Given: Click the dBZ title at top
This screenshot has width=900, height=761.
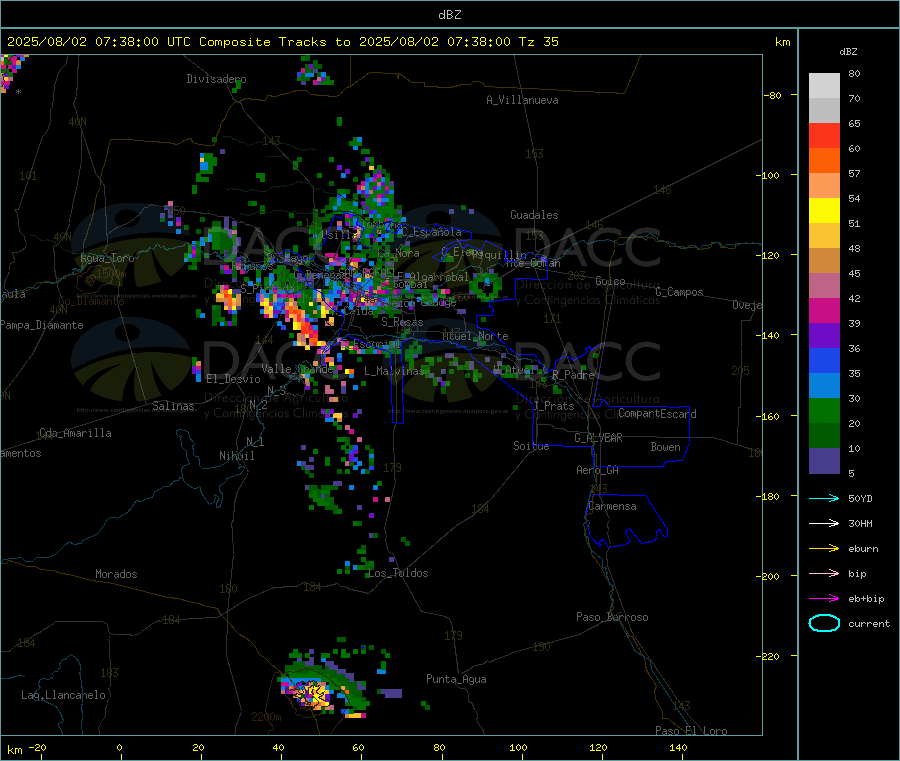Looking at the screenshot, I should (449, 15).
